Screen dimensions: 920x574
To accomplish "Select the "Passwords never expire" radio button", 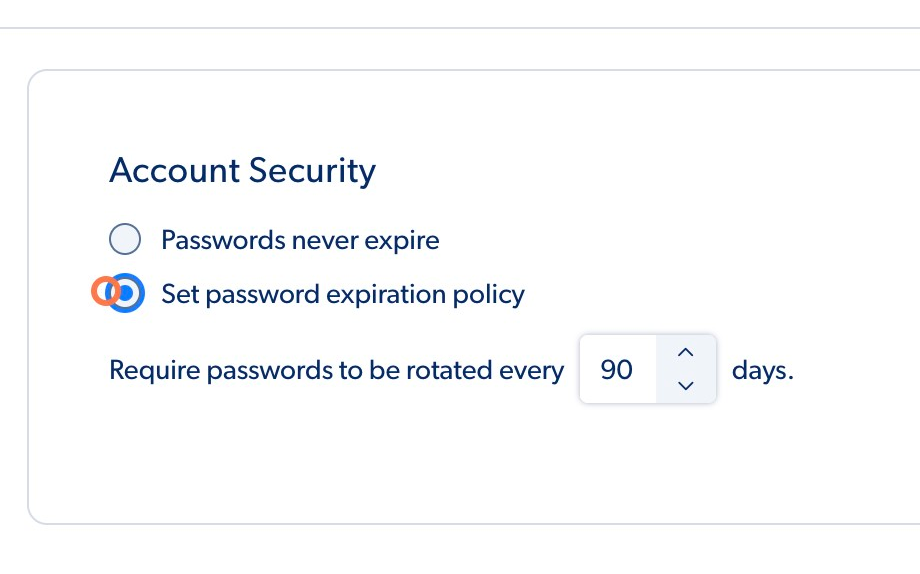I will click(x=125, y=240).
